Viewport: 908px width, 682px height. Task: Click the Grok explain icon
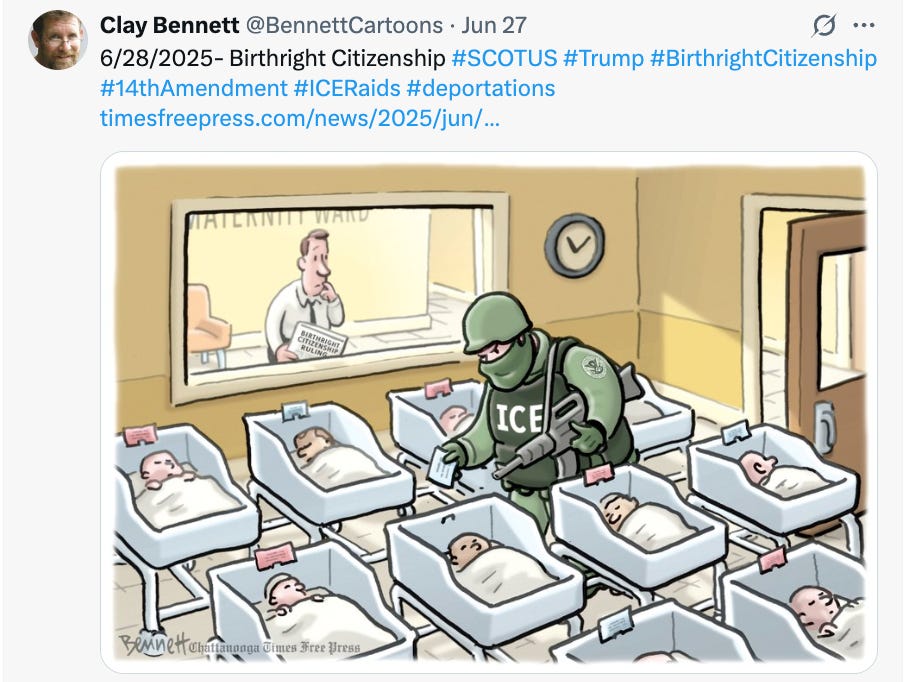(824, 25)
